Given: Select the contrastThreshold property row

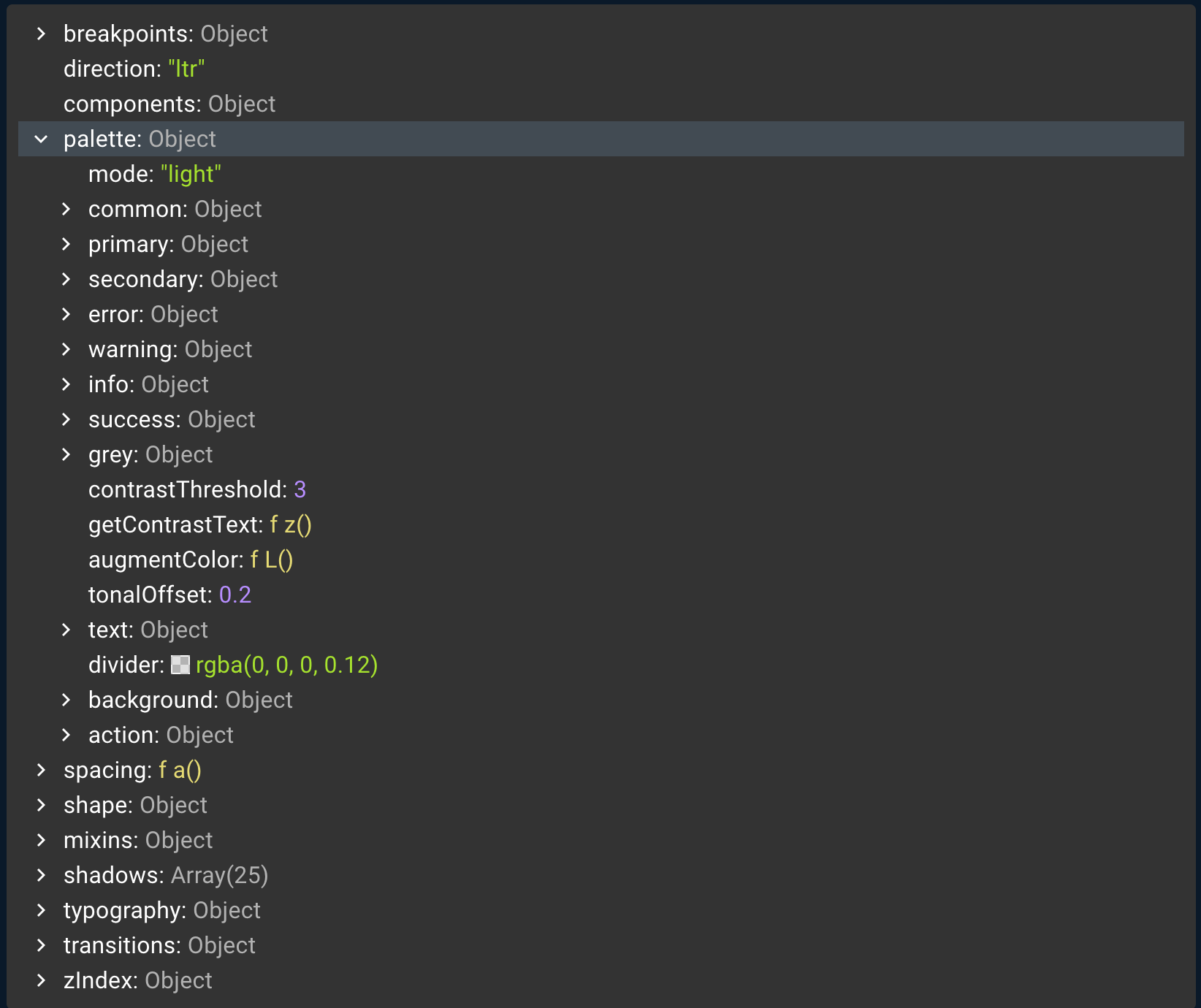Looking at the screenshot, I should pos(197,489).
